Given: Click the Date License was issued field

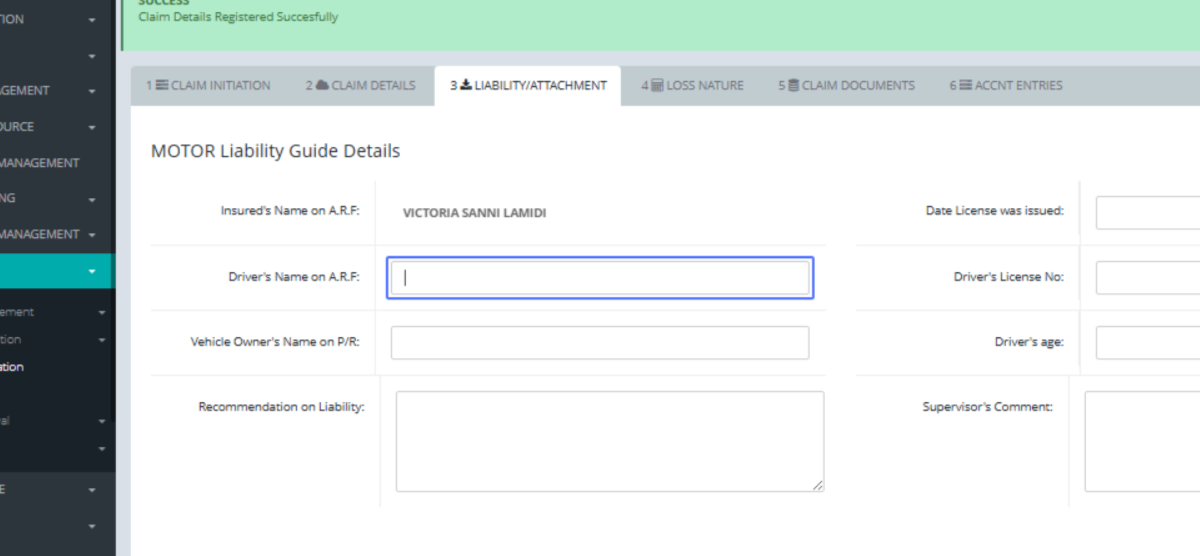Looking at the screenshot, I should tap(1148, 213).
